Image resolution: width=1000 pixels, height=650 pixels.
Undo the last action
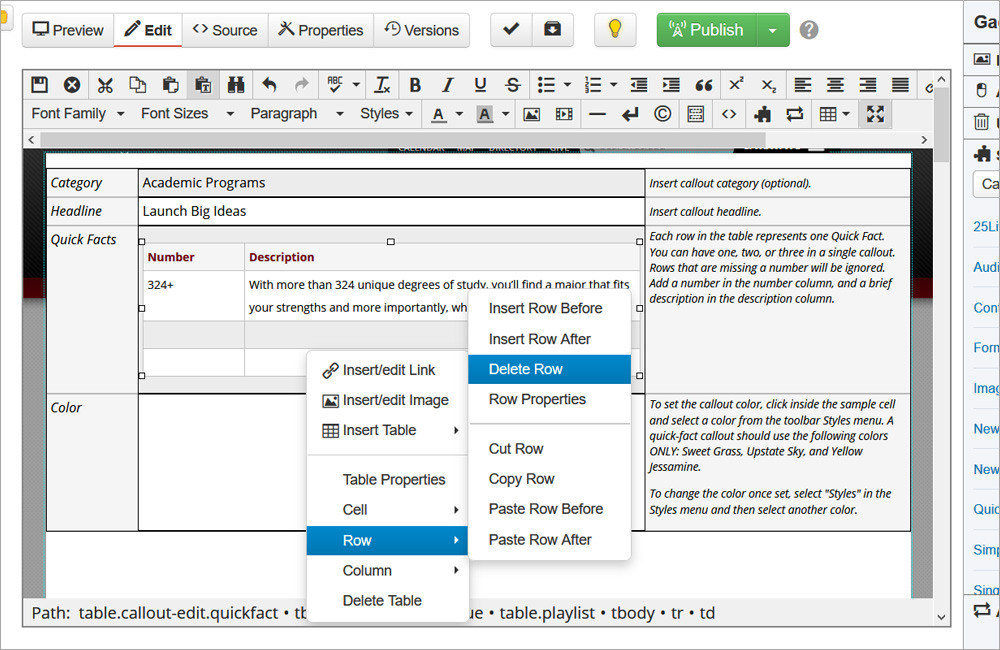tap(269, 85)
